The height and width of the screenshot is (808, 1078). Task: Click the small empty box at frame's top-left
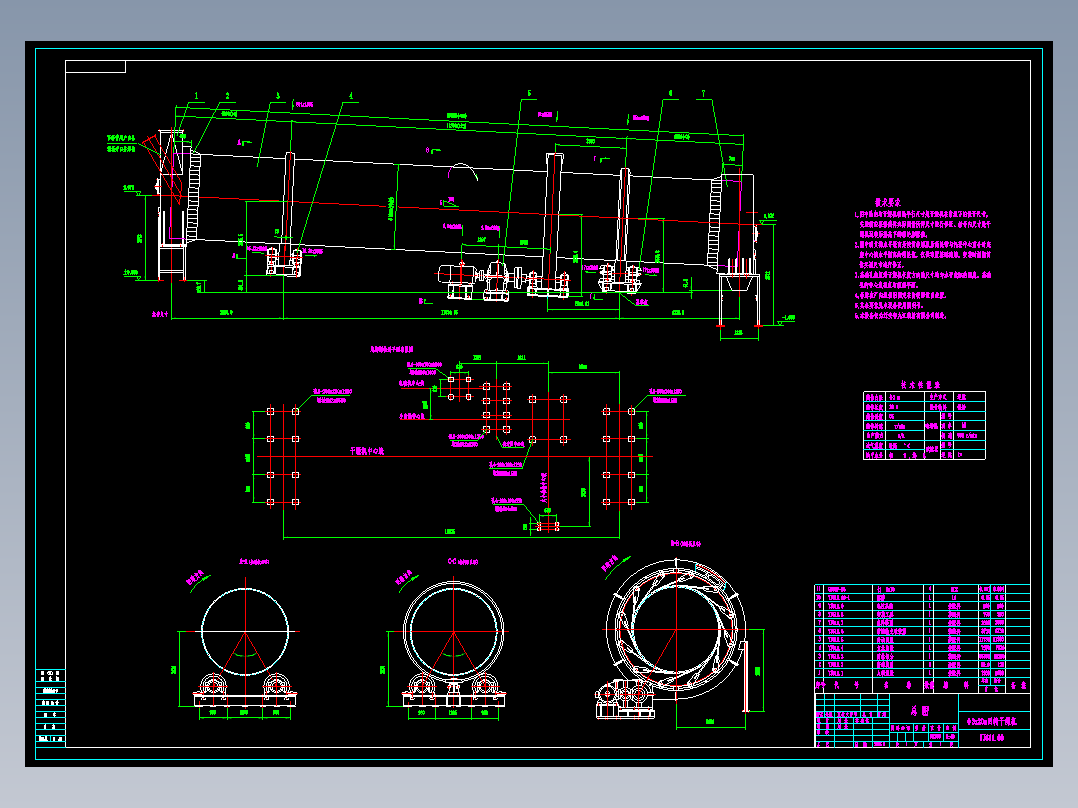click(x=96, y=66)
